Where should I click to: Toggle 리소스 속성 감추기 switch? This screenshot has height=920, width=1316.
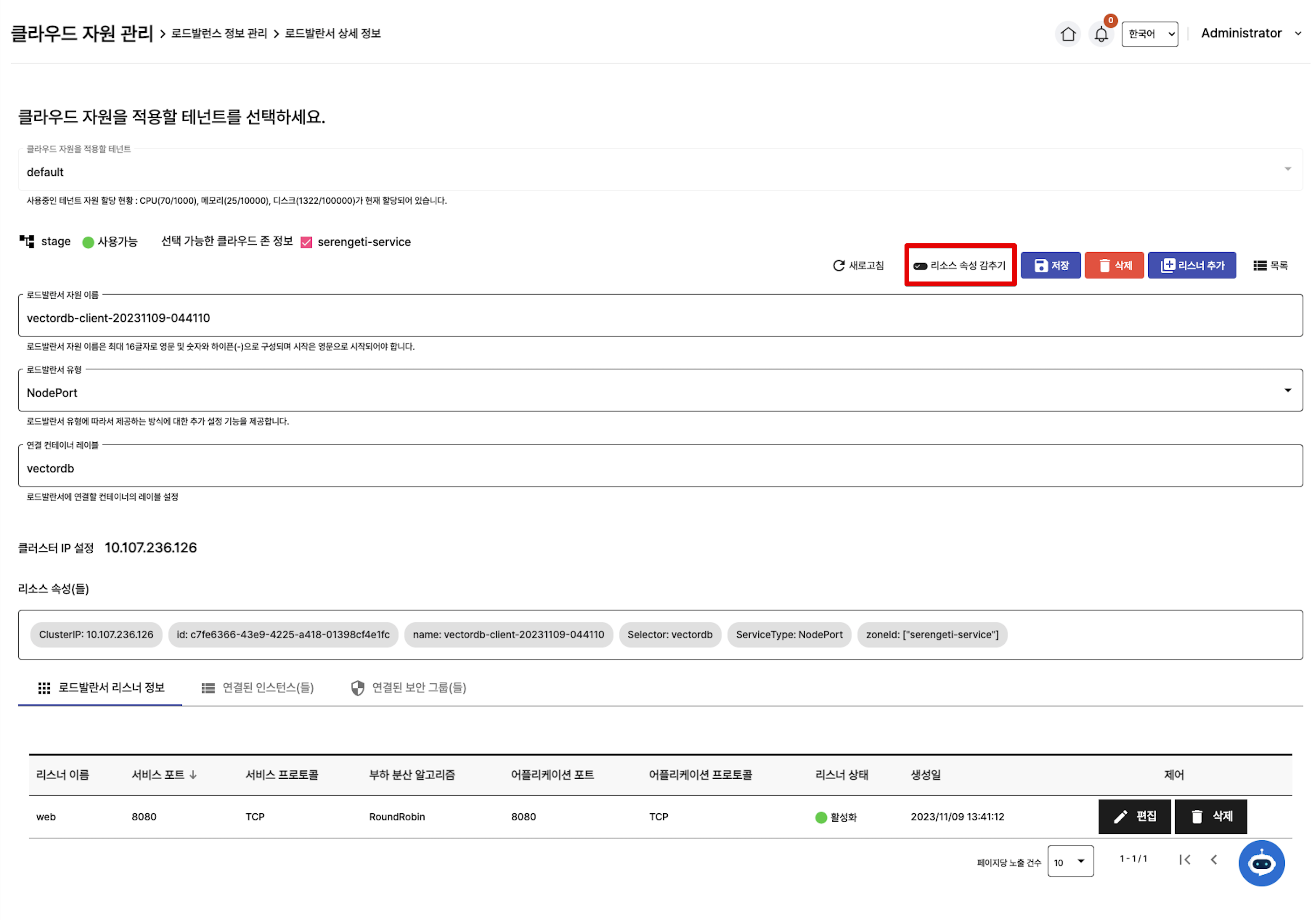[x=920, y=266]
